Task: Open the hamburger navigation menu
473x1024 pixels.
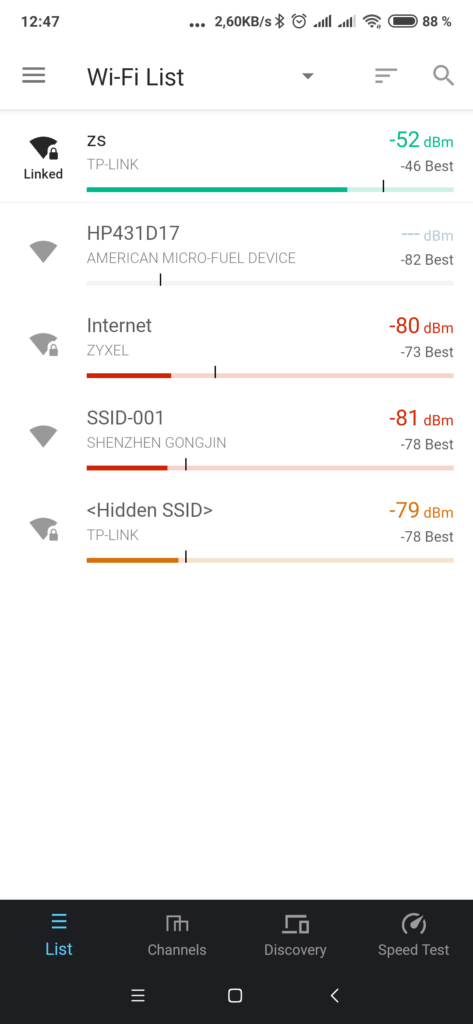Action: (x=34, y=76)
